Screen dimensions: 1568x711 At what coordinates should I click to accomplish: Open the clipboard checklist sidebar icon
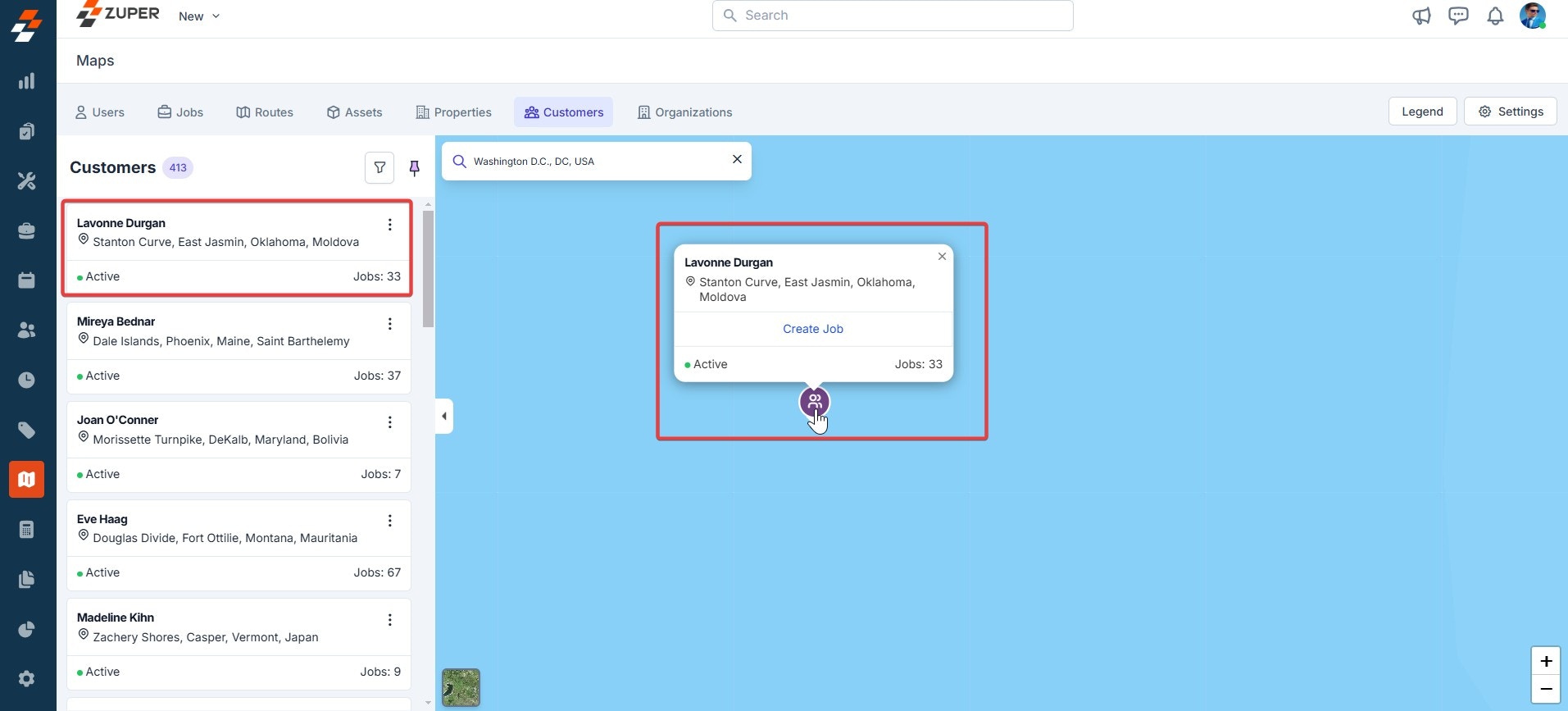(x=27, y=131)
